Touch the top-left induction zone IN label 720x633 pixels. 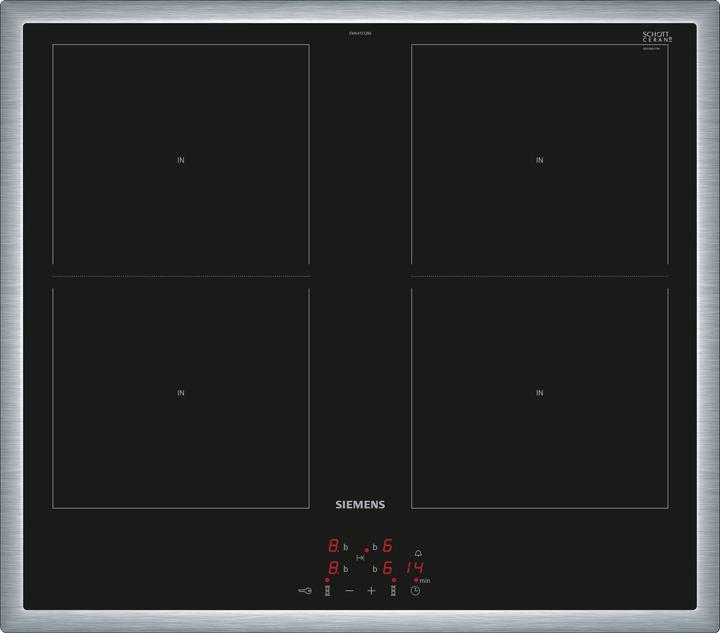click(181, 160)
